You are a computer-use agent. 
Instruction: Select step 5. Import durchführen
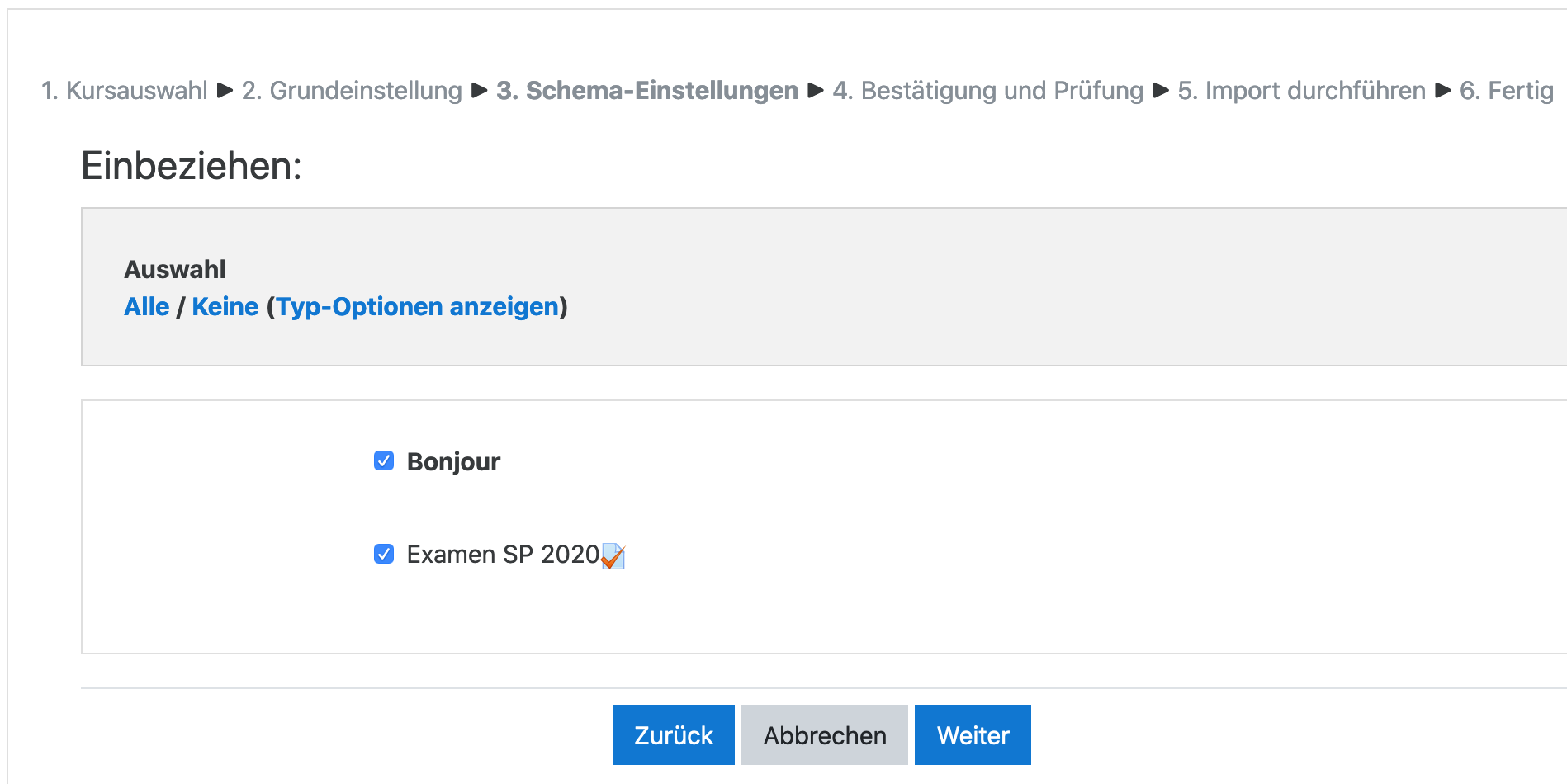[x=1301, y=90]
